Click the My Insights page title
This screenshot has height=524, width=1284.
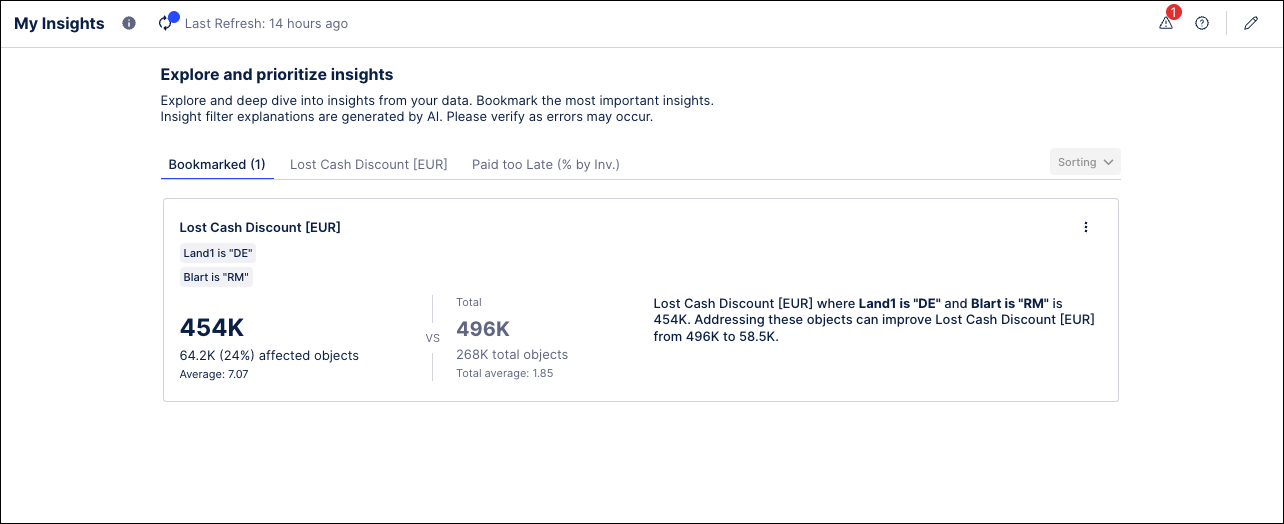tap(59, 24)
